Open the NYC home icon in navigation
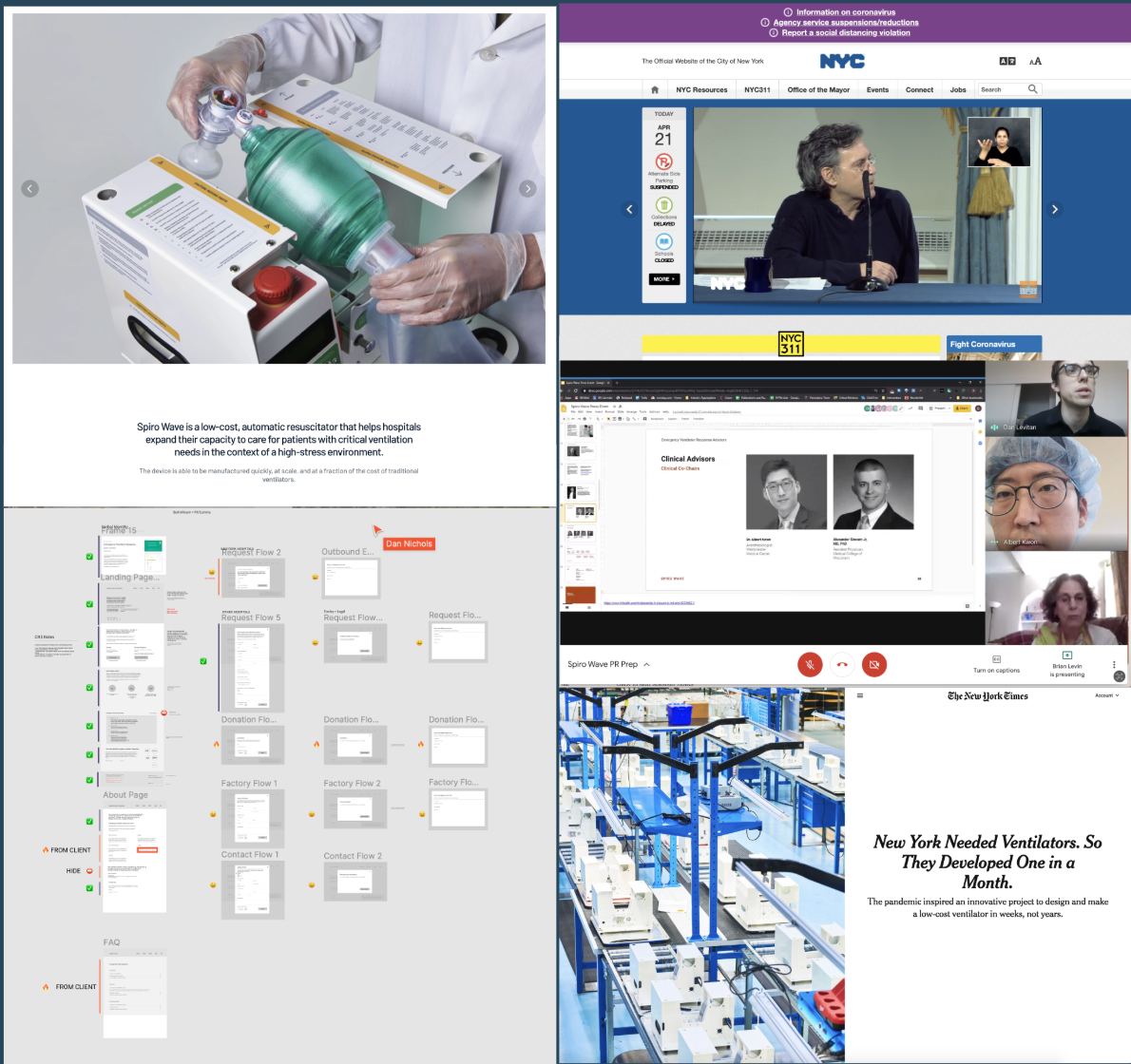The height and width of the screenshot is (1064, 1131). click(655, 89)
